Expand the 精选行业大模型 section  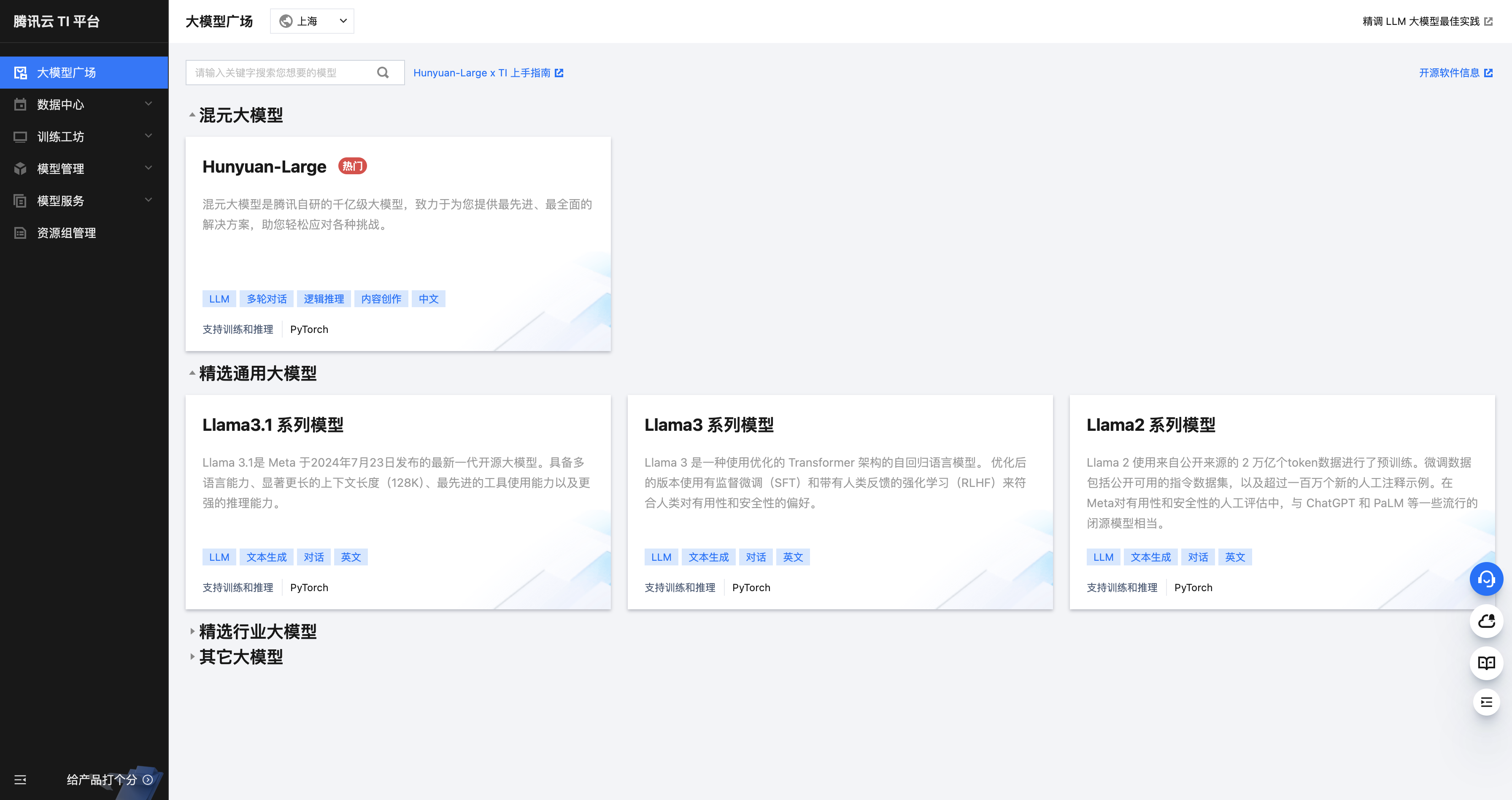tap(192, 632)
